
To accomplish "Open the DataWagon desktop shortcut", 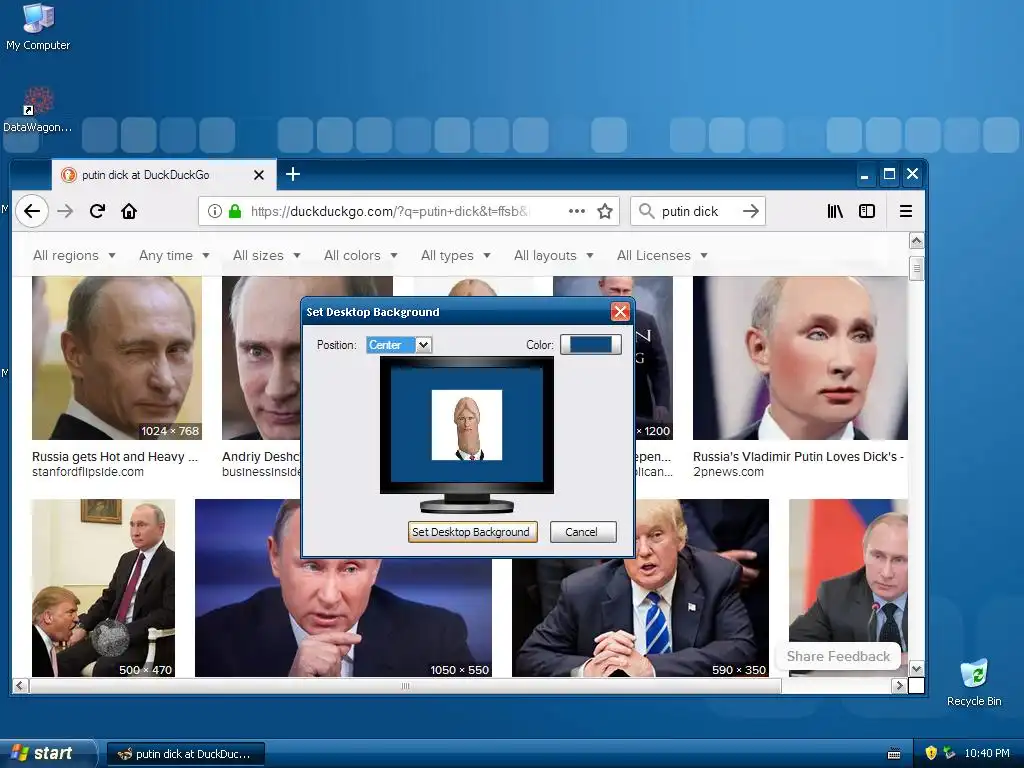I will pos(38,110).
